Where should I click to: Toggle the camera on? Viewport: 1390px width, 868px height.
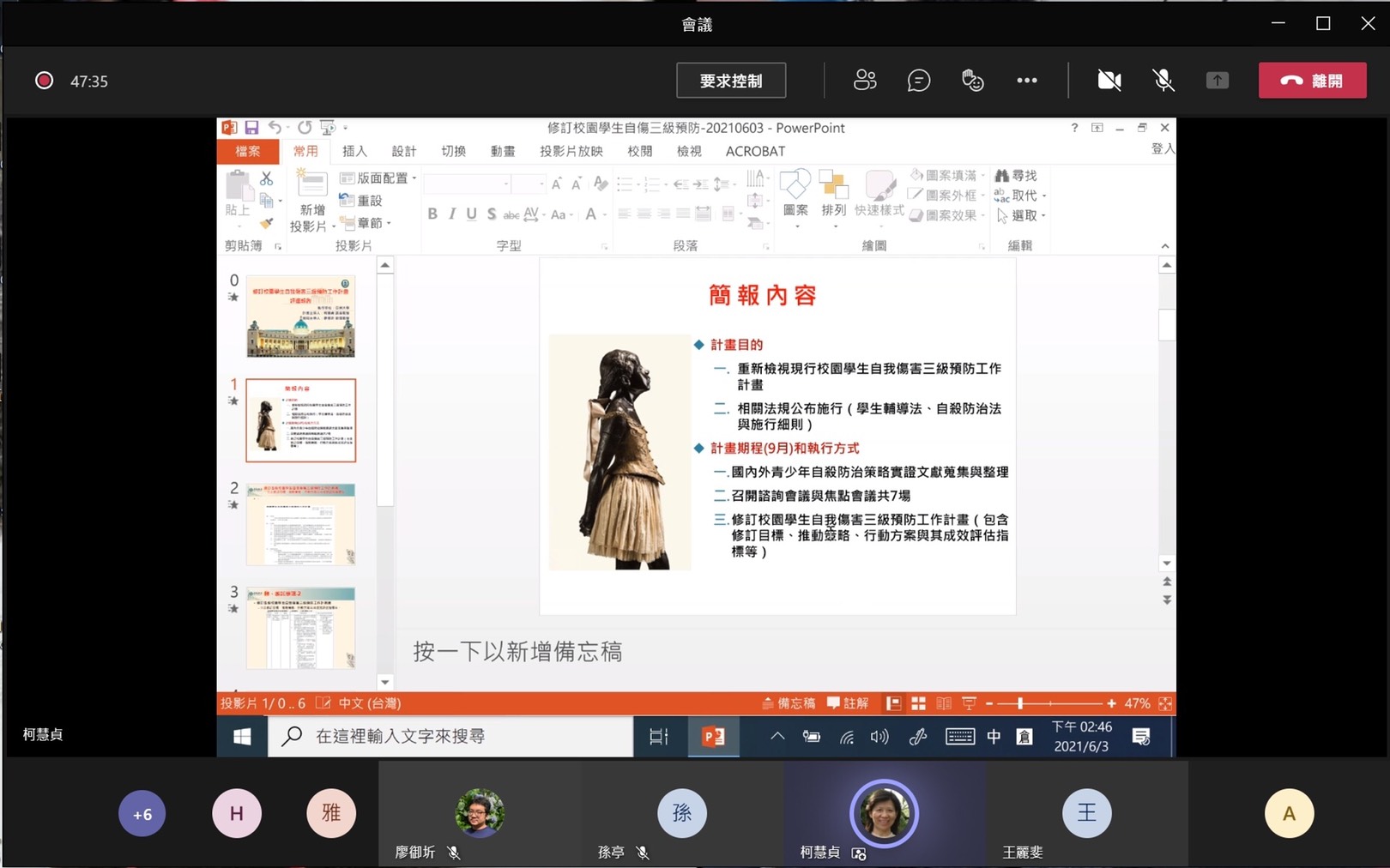pos(1109,81)
